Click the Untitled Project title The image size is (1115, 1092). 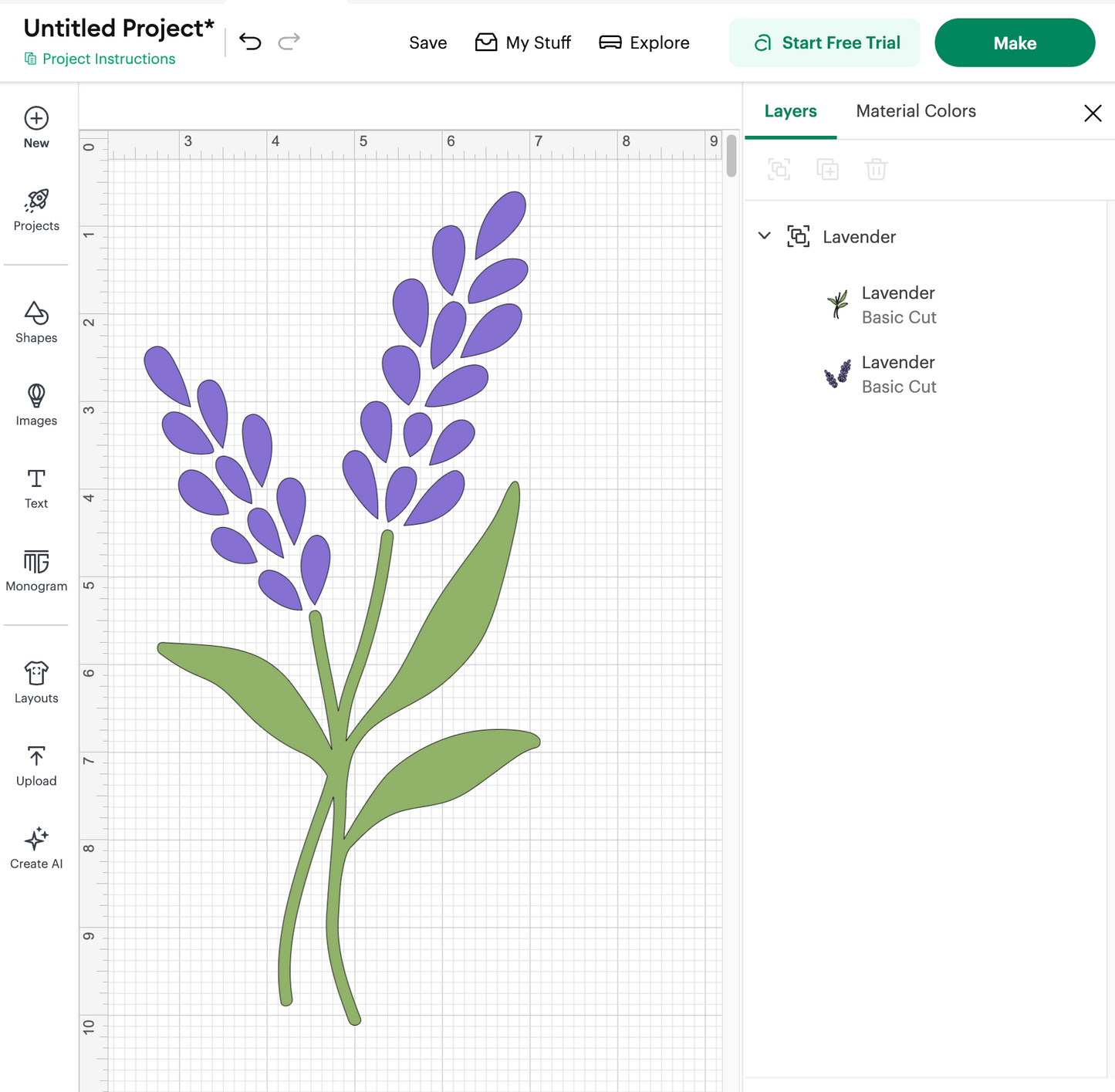(119, 28)
